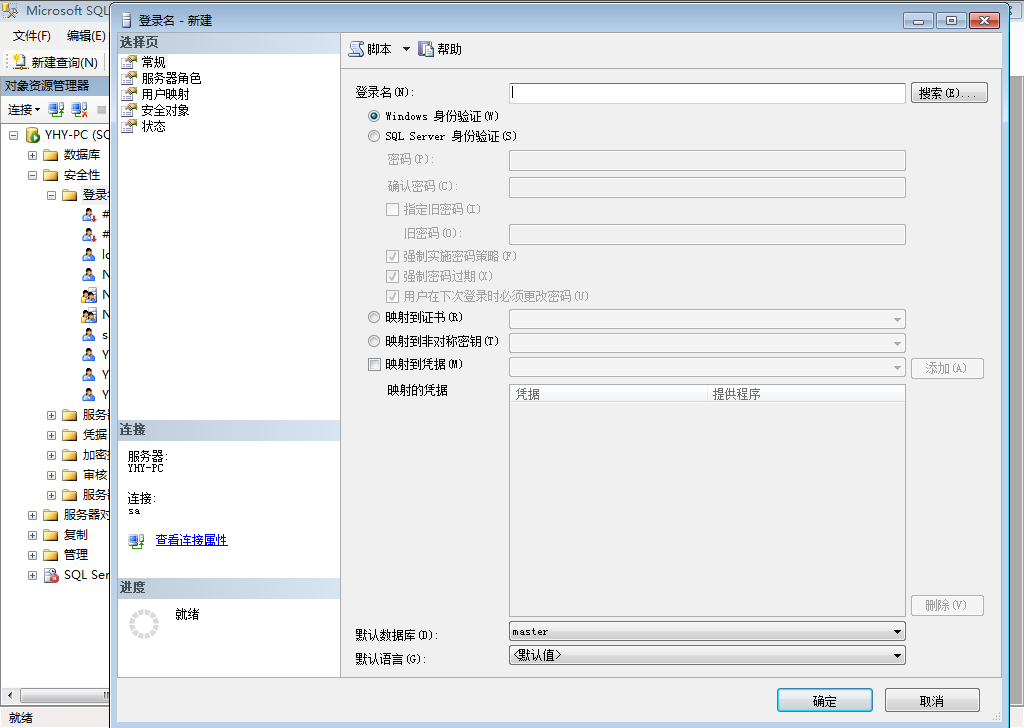Open the 默认语言 dropdown
Viewport: 1024px width, 728px height.
click(707, 655)
